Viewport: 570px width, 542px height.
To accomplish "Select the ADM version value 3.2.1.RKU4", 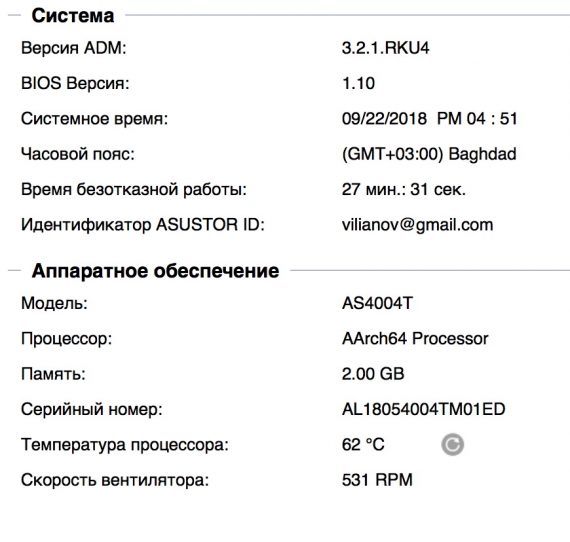I will point(385,48).
